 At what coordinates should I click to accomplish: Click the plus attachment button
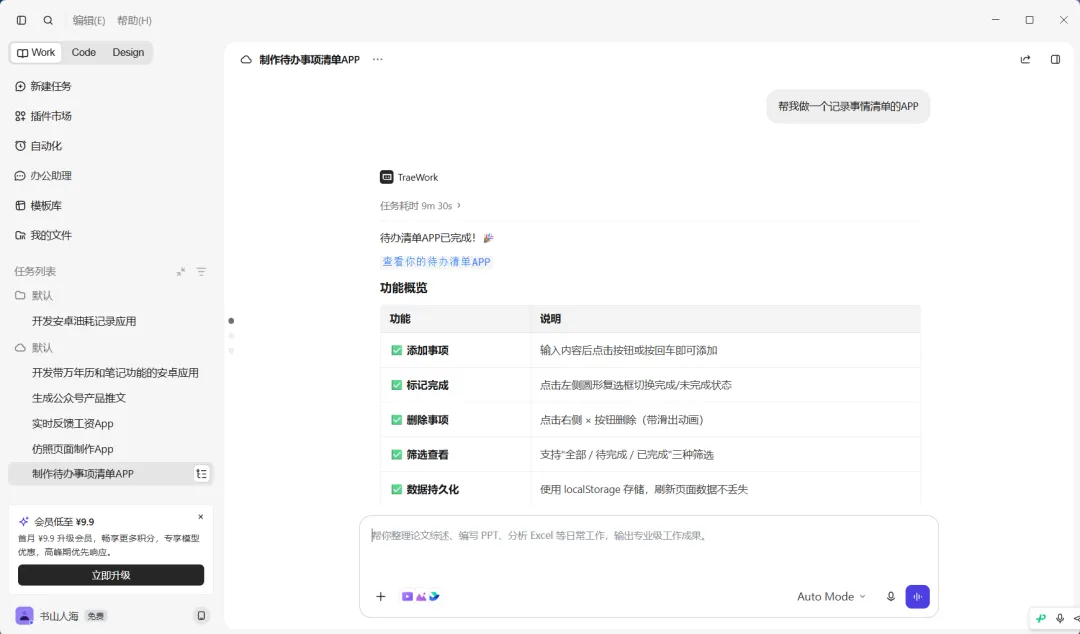(381, 597)
